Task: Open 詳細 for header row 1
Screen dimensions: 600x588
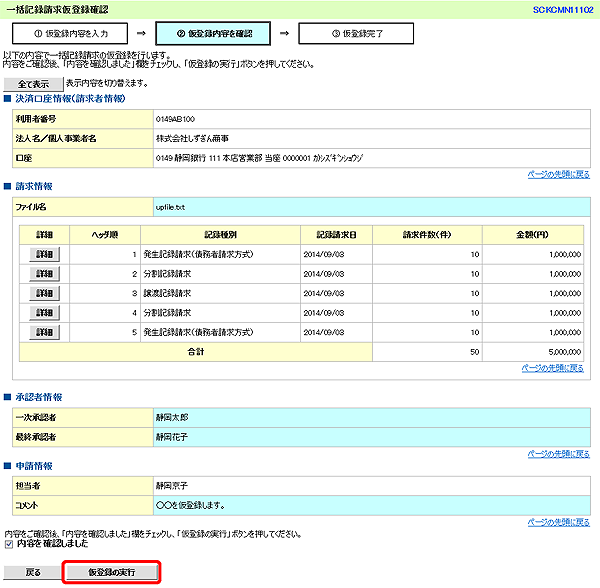Action: pos(44,254)
